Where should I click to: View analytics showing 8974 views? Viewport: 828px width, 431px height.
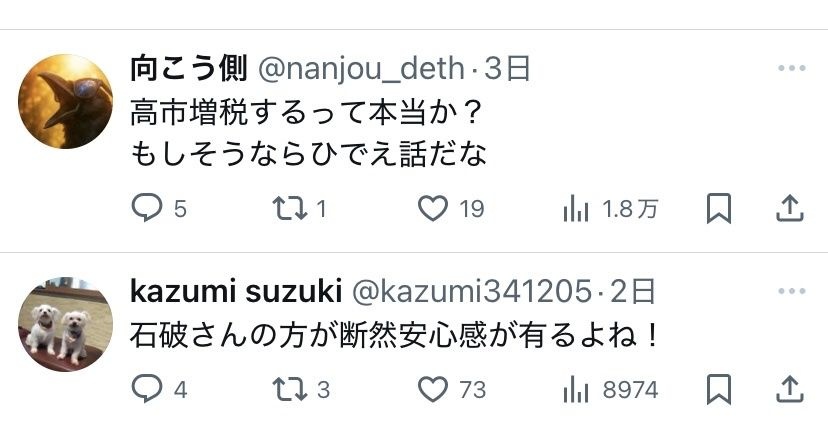pos(576,387)
